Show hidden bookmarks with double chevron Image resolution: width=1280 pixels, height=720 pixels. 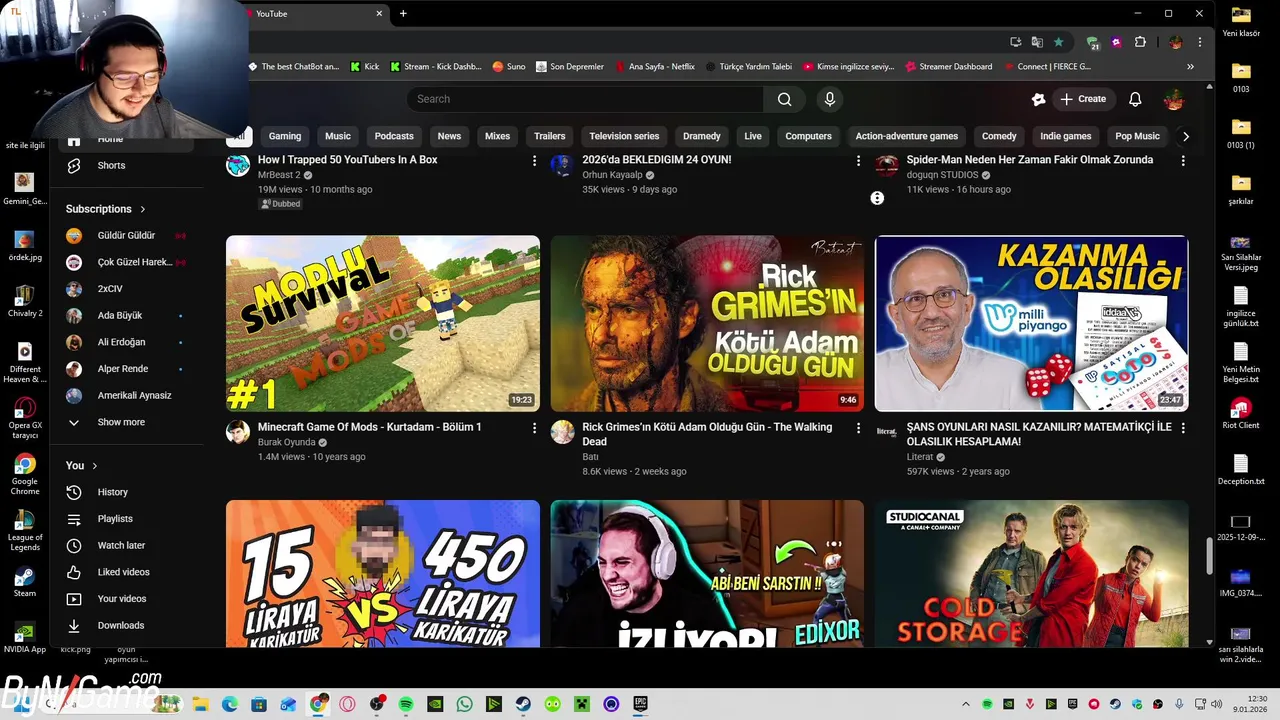(1190, 67)
